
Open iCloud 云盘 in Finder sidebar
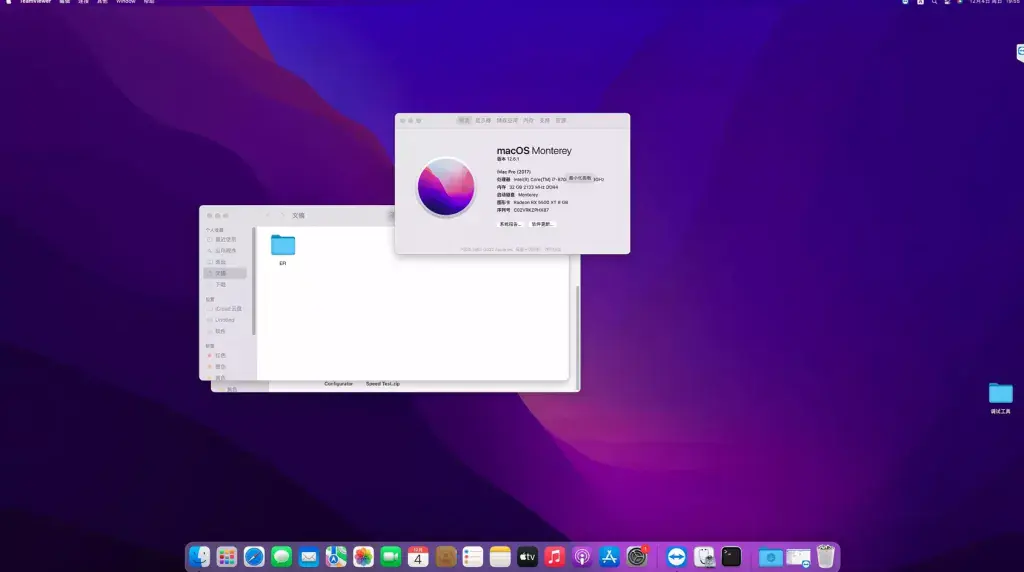tap(225, 309)
